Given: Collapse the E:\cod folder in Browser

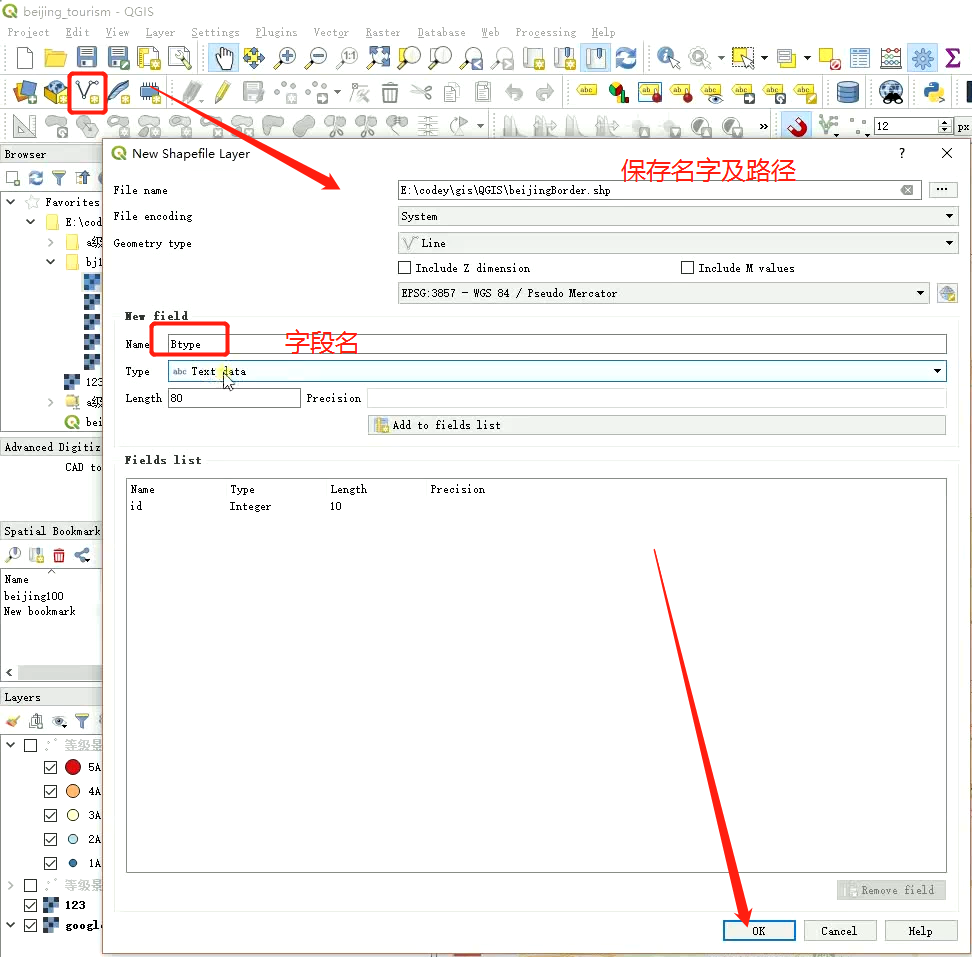Looking at the screenshot, I should click(30, 221).
